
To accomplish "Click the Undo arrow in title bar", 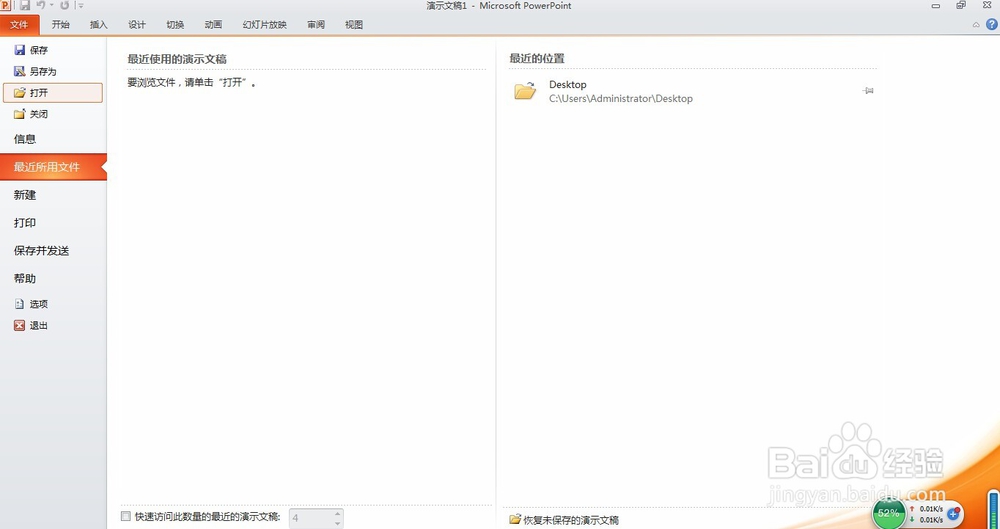I will pyautogui.click(x=41, y=5).
